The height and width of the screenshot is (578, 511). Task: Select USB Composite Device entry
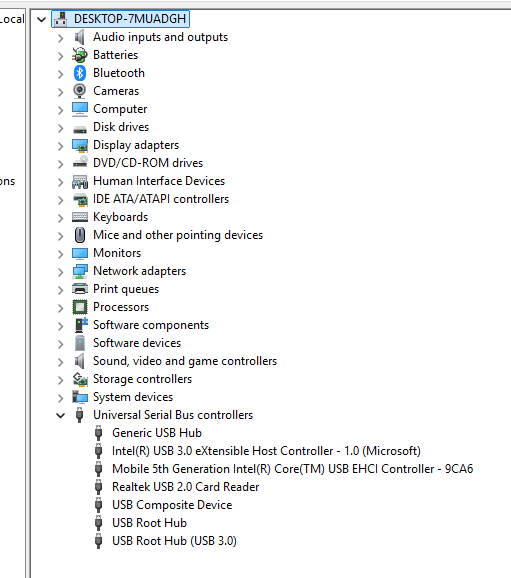click(172, 505)
